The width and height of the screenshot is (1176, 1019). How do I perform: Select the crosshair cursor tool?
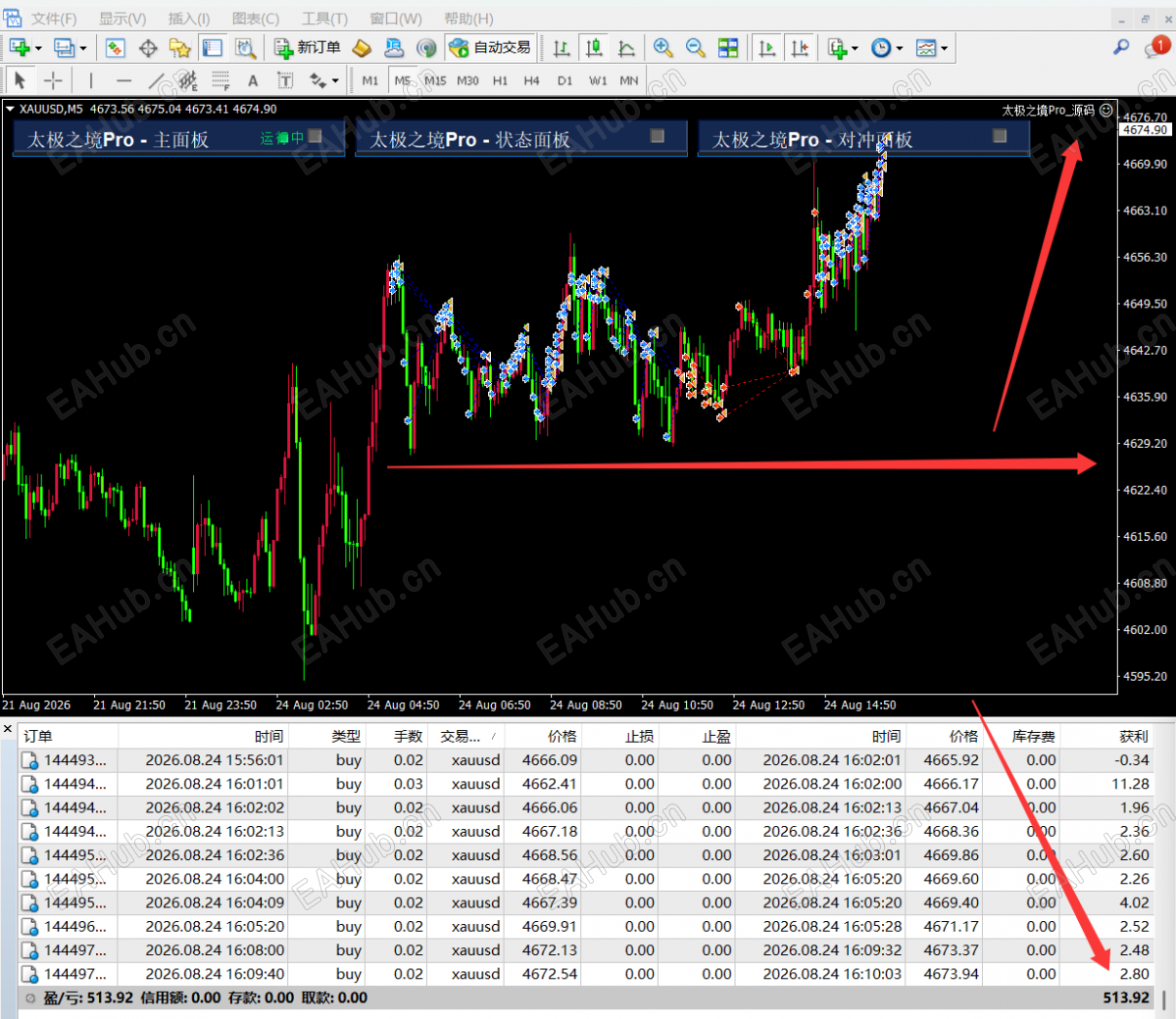(53, 80)
